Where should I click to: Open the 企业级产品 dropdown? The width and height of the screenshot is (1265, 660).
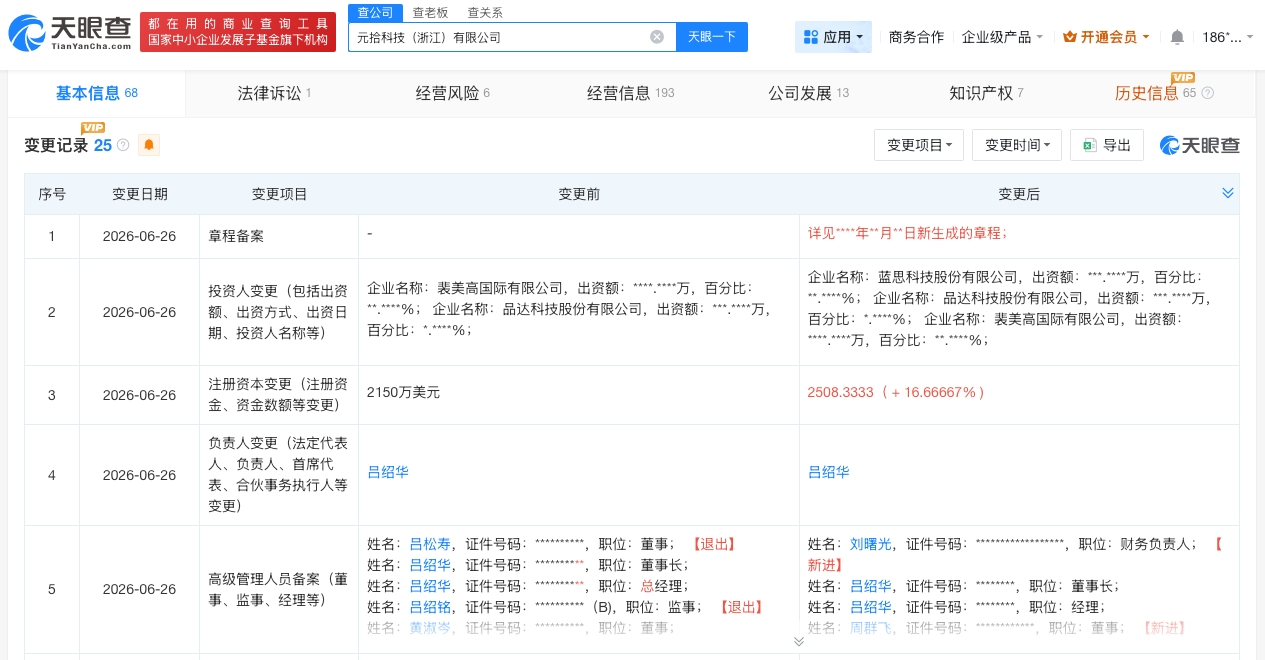pyautogui.click(x=1002, y=37)
